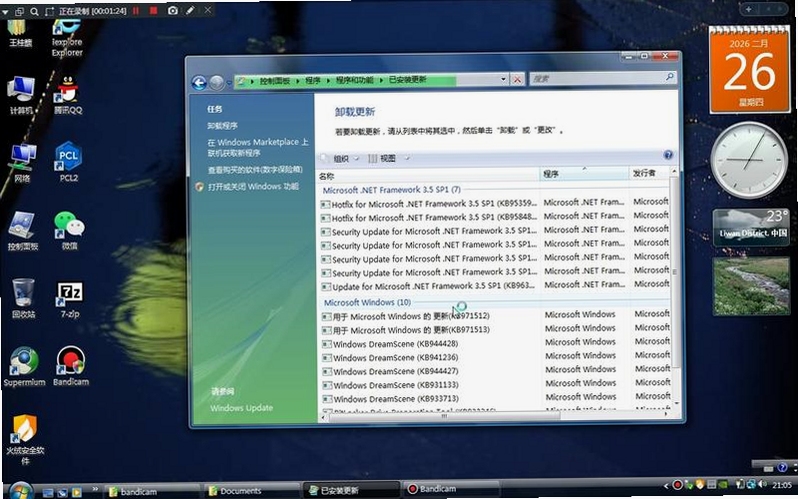Click 程序和功能 in the address breadcrumb
This screenshot has height=499, width=798.
tap(354, 80)
